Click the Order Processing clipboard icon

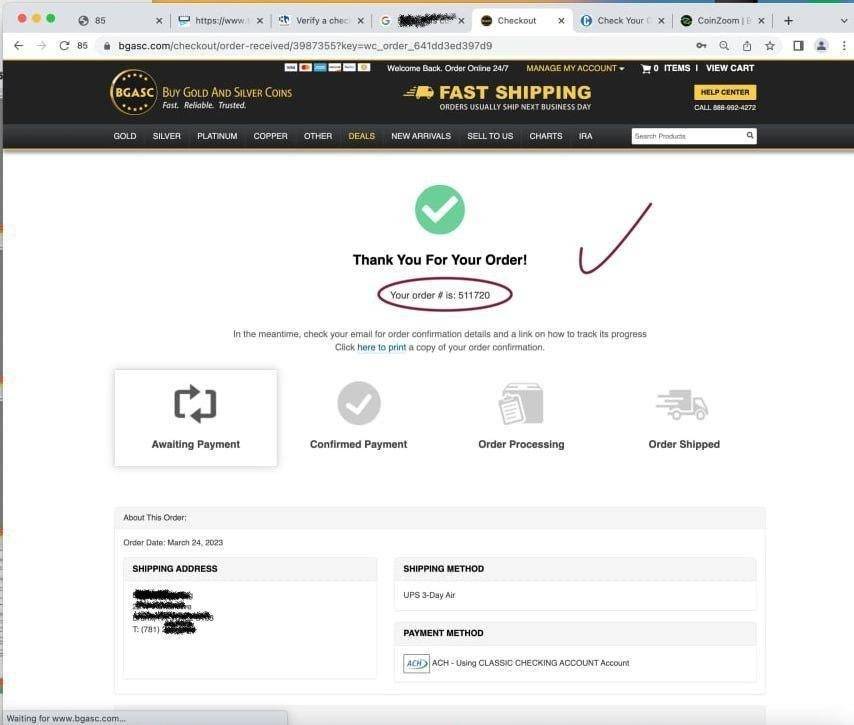(x=521, y=404)
